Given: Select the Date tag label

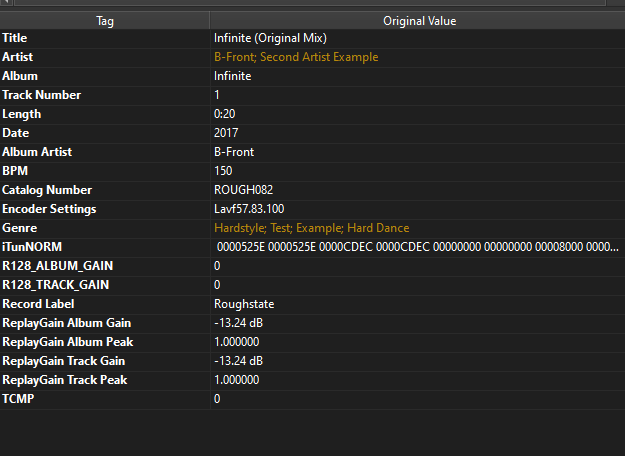Looking at the screenshot, I should [x=16, y=133].
